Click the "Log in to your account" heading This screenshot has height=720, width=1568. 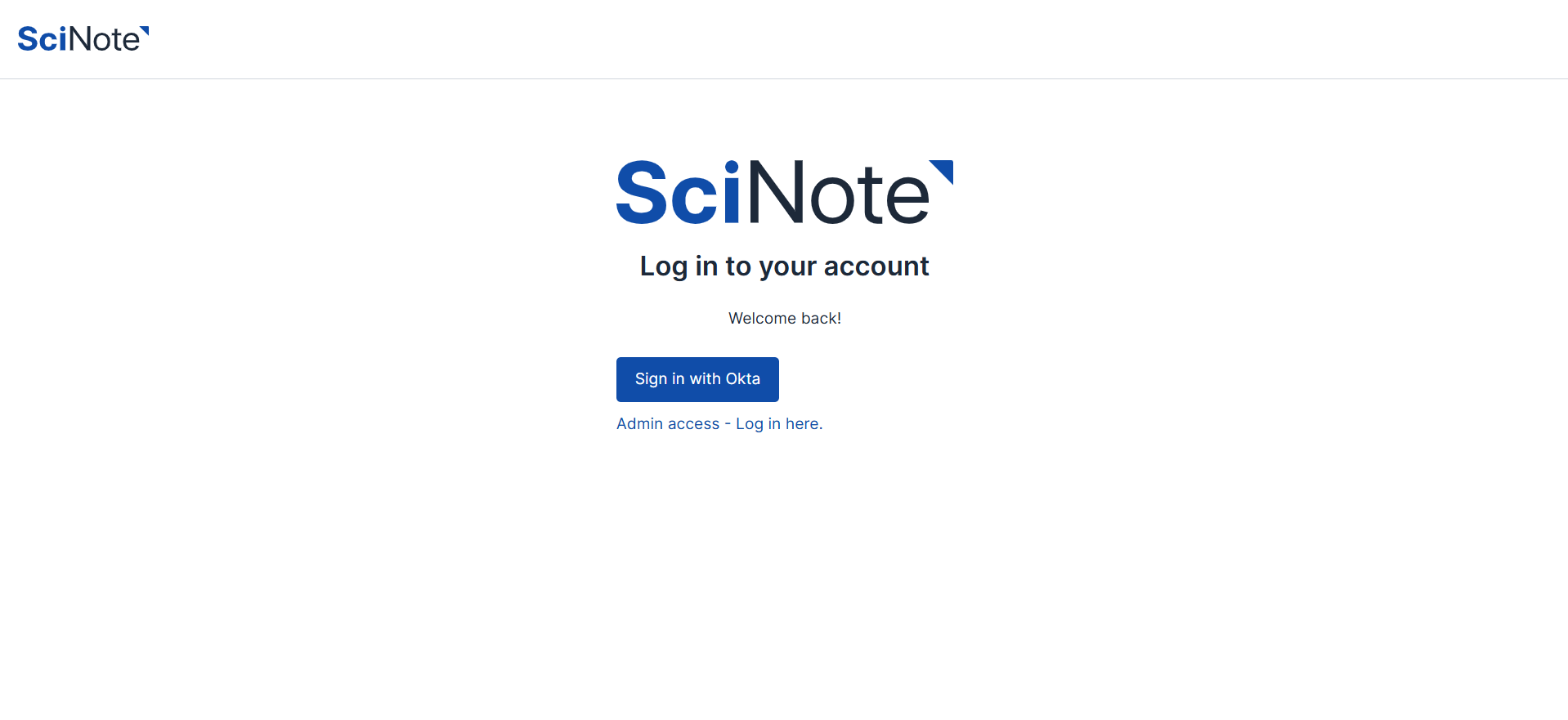784,266
